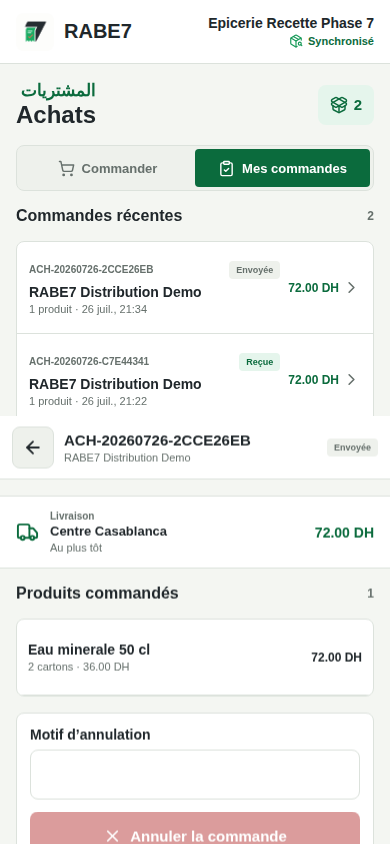The image size is (390, 844).
Task: Click order number ACH-20260726-C7E44341
Action: 89,361
